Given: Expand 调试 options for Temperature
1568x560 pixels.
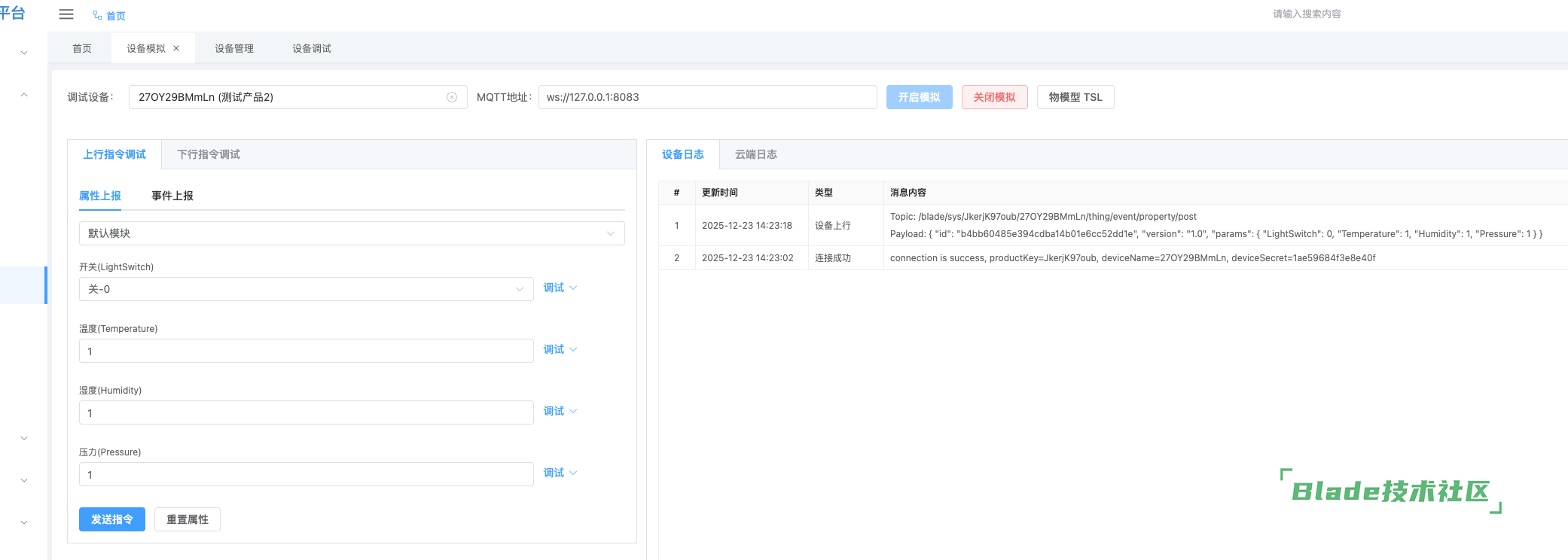Looking at the screenshot, I should click(x=560, y=349).
